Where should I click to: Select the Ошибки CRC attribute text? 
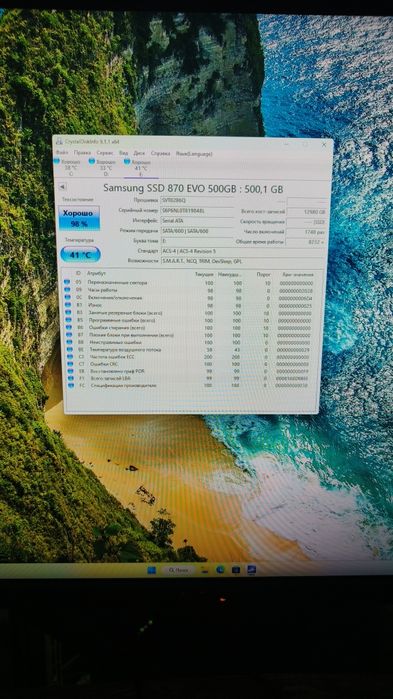tap(105, 364)
